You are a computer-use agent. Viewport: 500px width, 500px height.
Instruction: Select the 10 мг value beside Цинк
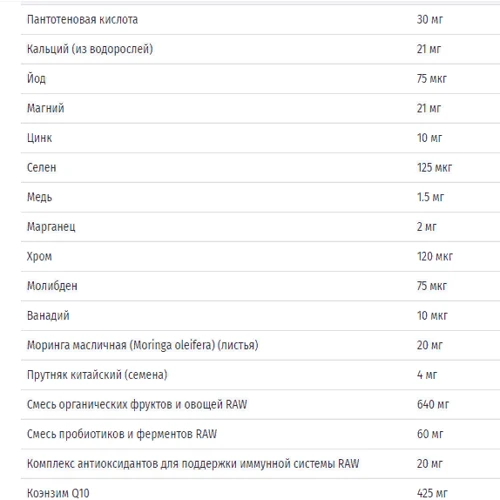tap(429, 138)
